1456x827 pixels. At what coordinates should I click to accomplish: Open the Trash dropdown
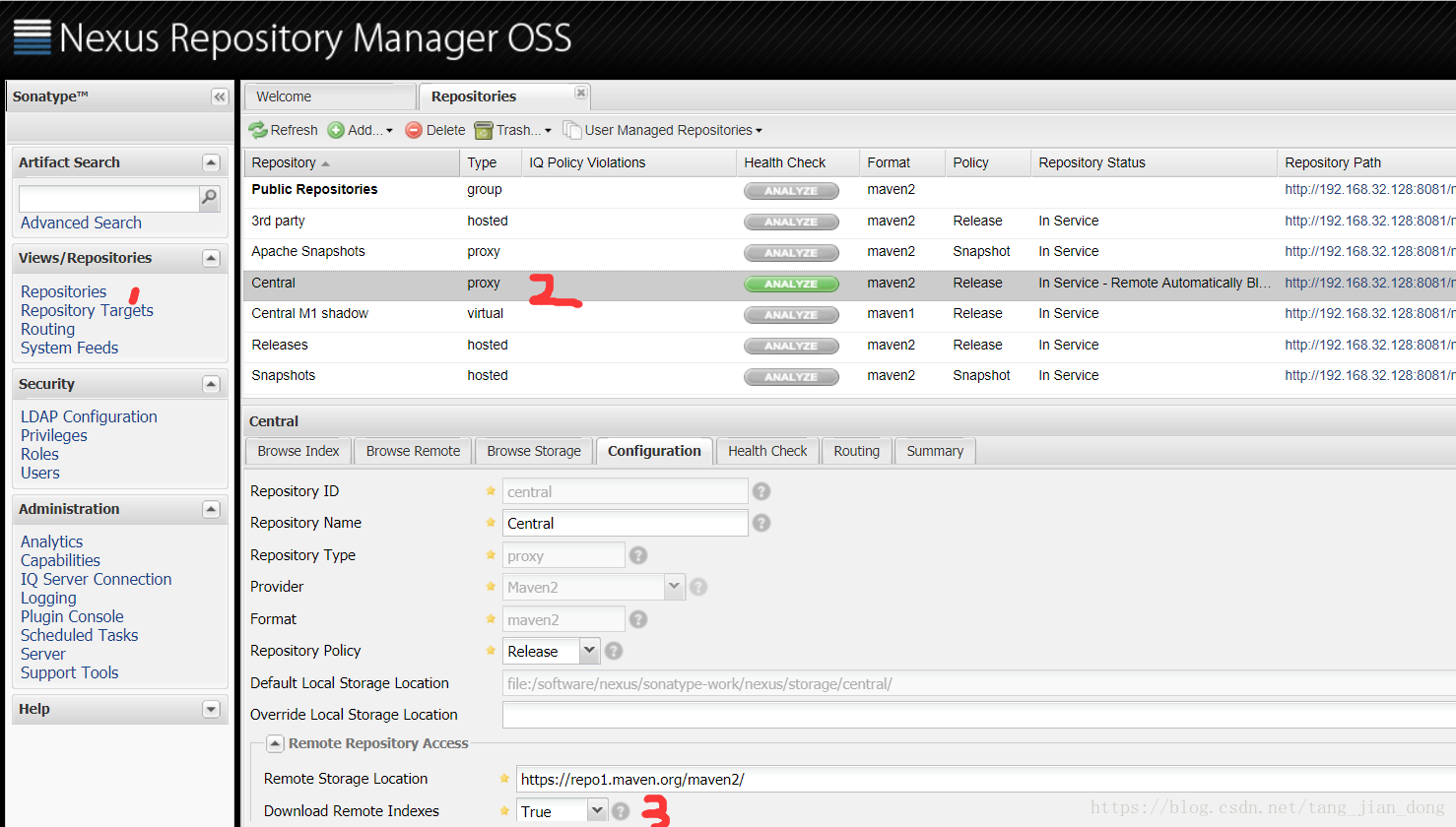[x=513, y=130]
